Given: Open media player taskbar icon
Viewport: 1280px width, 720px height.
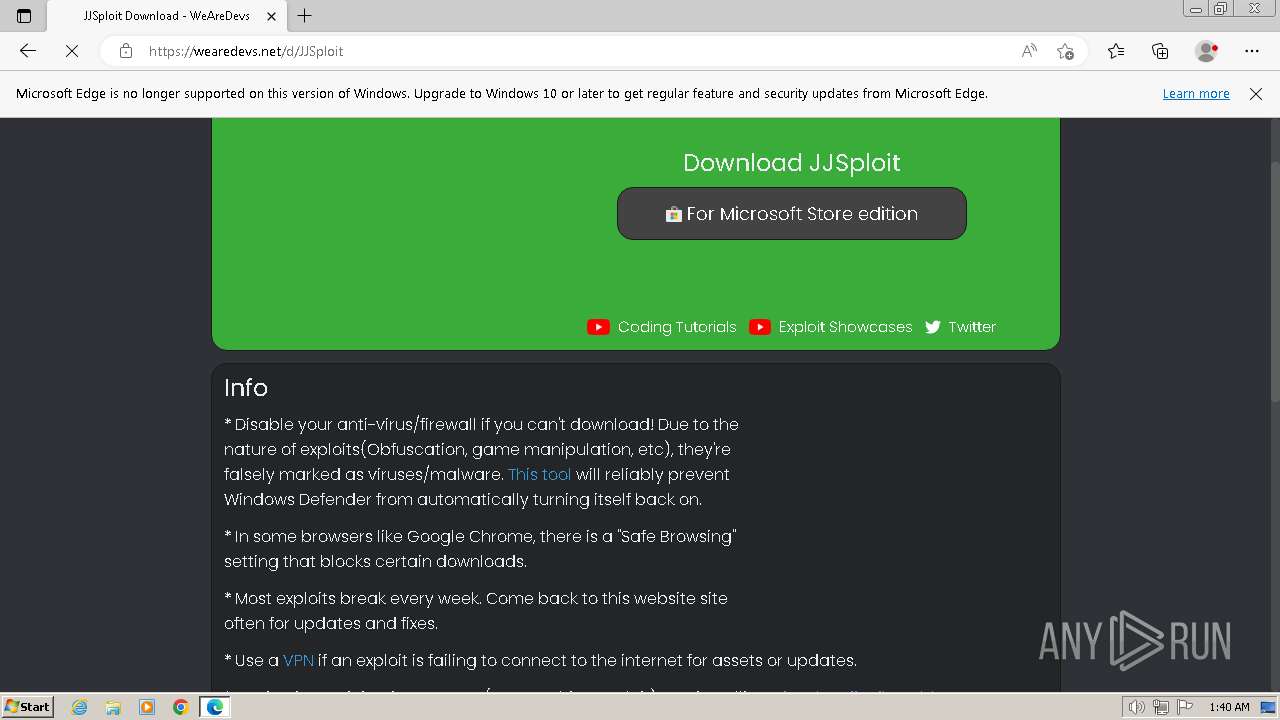Looking at the screenshot, I should 147,707.
